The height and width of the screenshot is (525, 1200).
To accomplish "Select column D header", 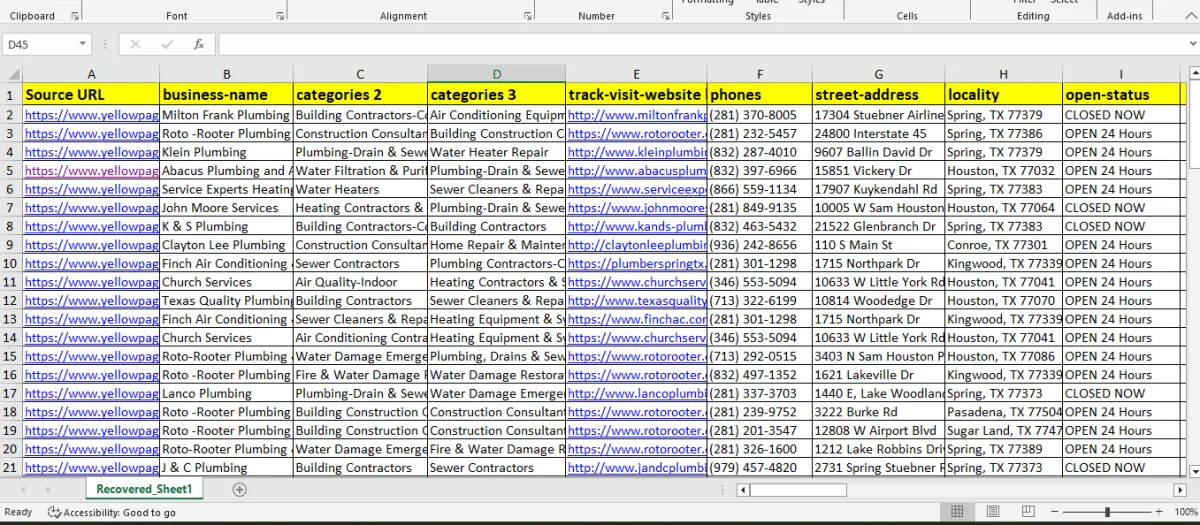I will (x=496, y=75).
